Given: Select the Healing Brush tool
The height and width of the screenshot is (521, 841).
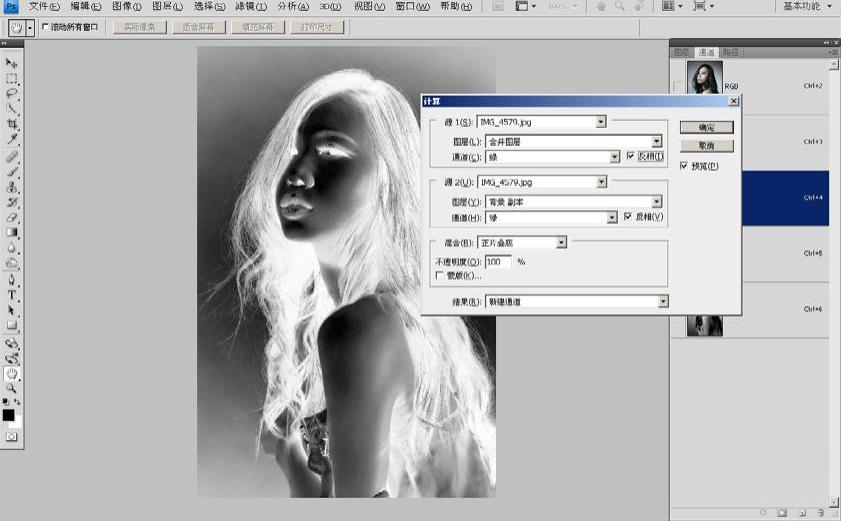Looking at the screenshot, I should coord(11,157).
